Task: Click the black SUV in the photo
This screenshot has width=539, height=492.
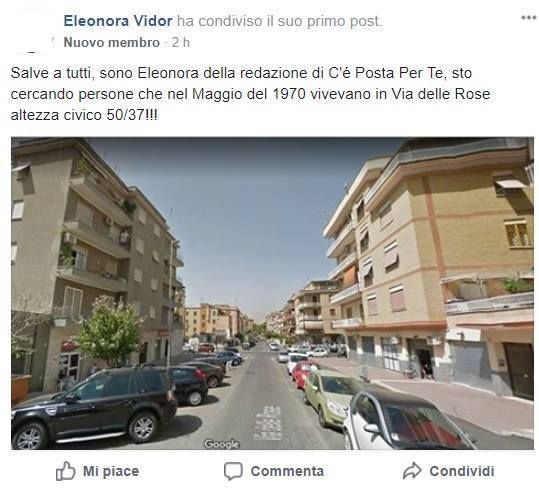Action: click(x=94, y=406)
